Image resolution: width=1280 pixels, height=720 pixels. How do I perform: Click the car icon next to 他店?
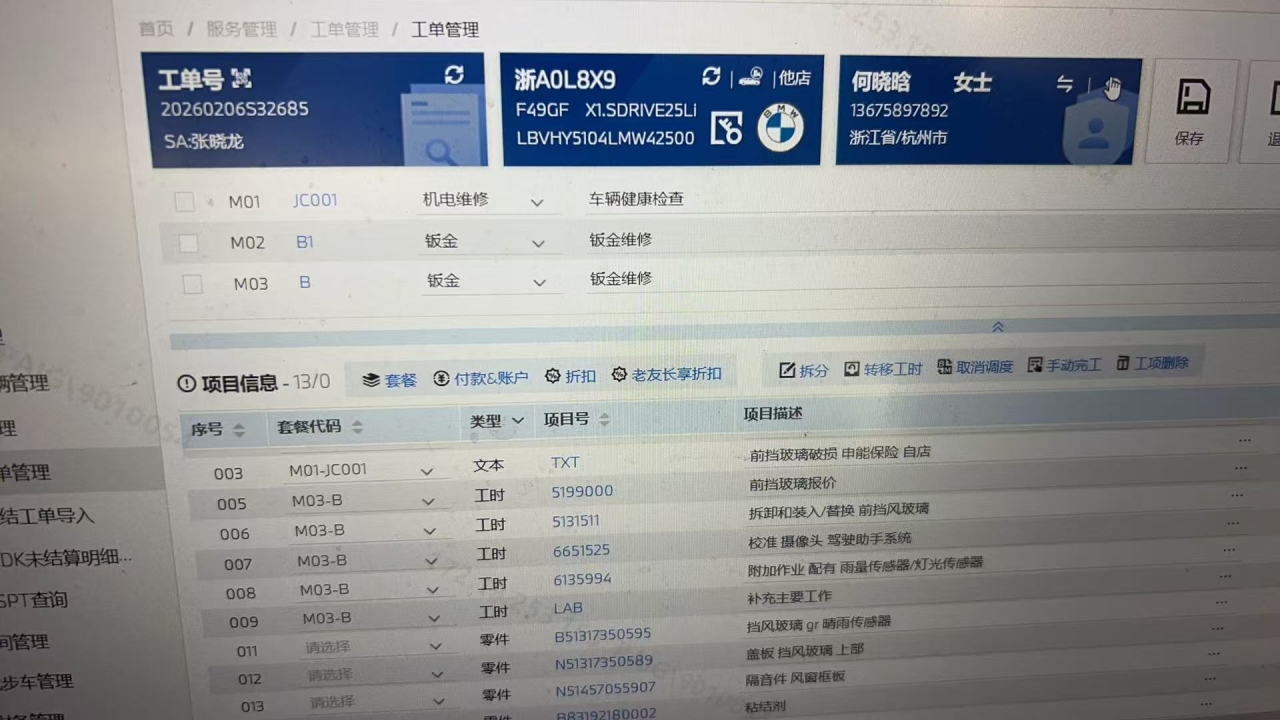click(750, 77)
